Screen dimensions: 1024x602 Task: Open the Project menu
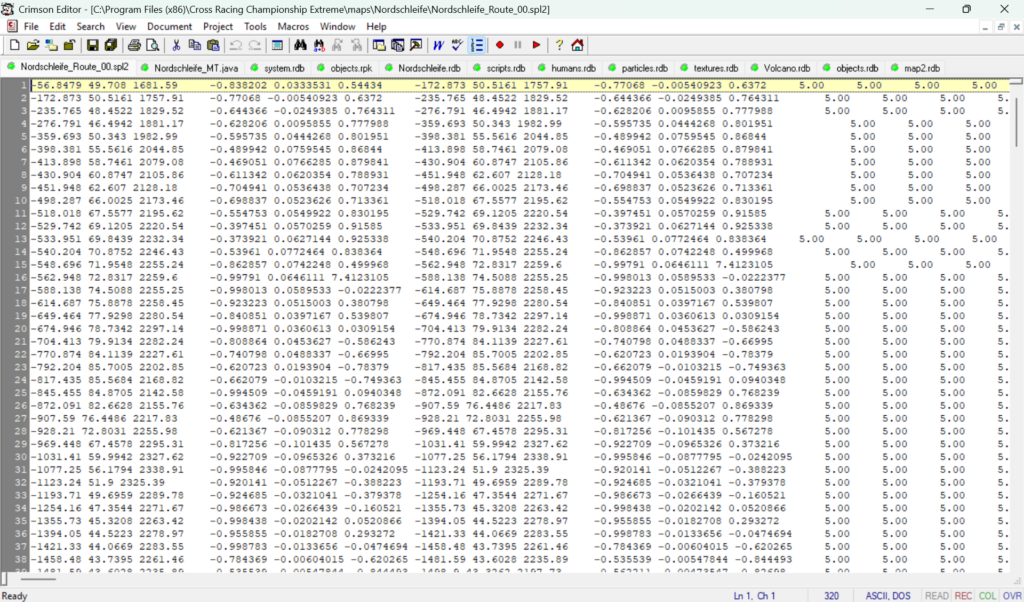tap(217, 27)
